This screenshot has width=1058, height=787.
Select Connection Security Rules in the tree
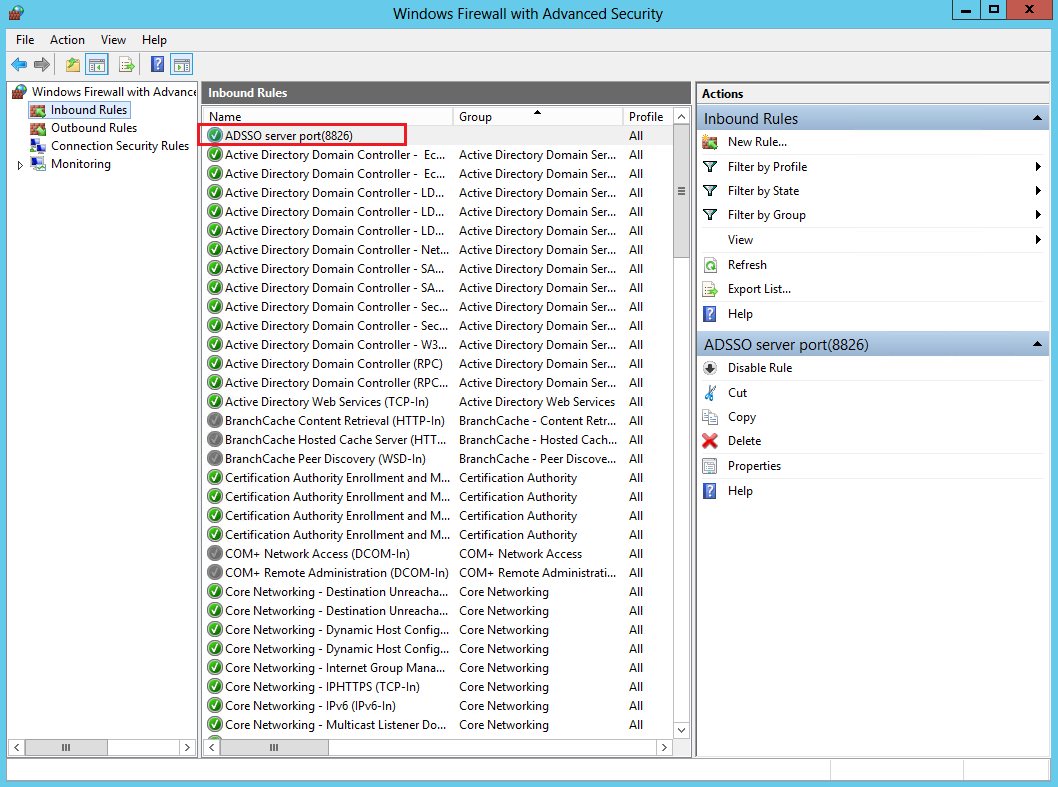pos(120,146)
